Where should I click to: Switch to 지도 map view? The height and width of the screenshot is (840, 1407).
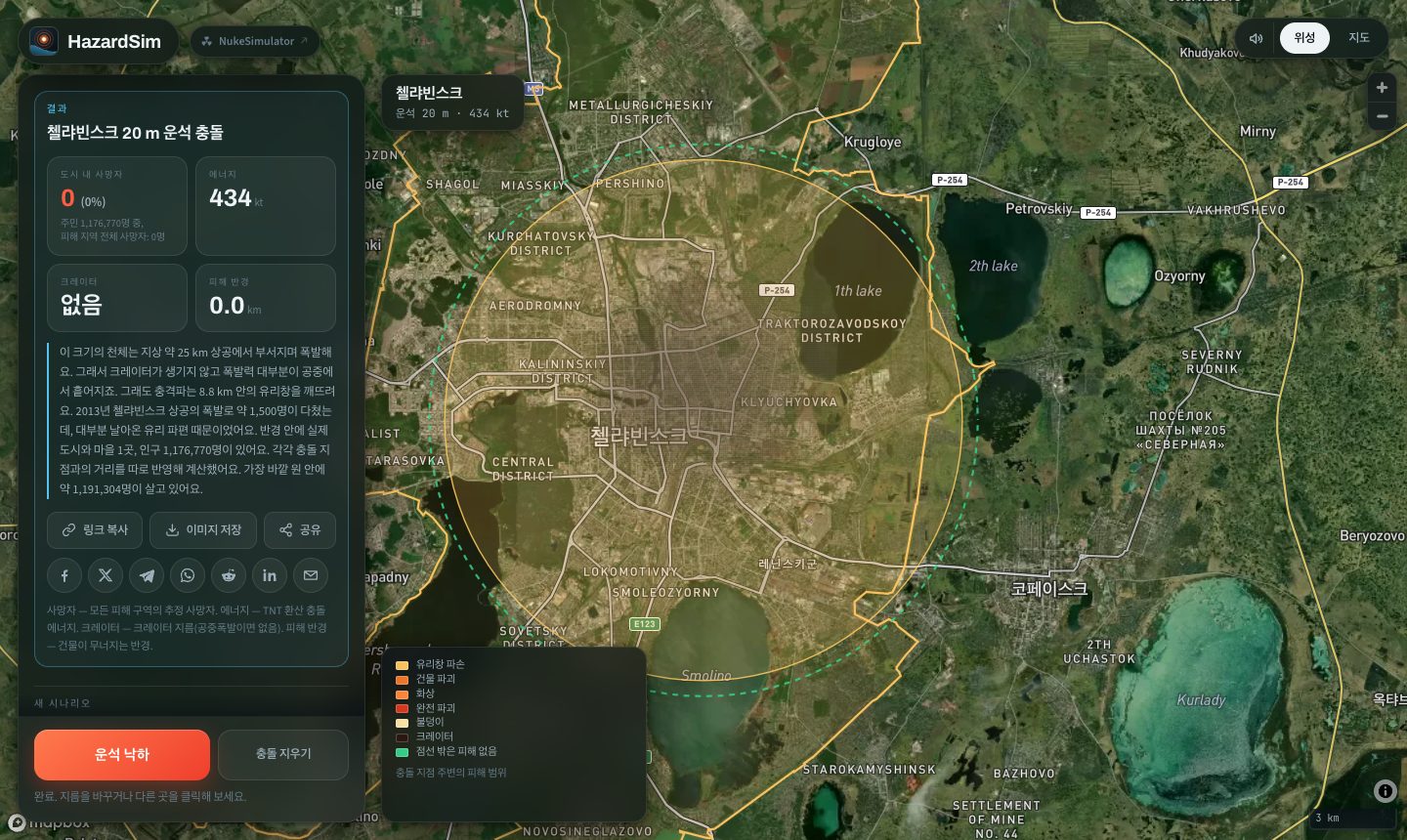(1359, 38)
